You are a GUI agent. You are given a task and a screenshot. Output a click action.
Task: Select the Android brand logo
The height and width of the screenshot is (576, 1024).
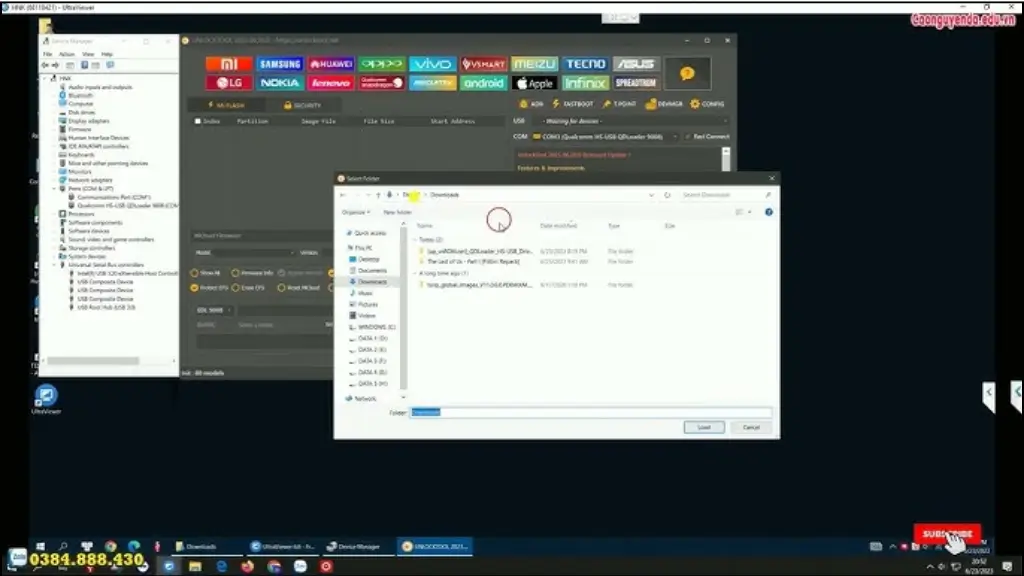tap(483, 83)
